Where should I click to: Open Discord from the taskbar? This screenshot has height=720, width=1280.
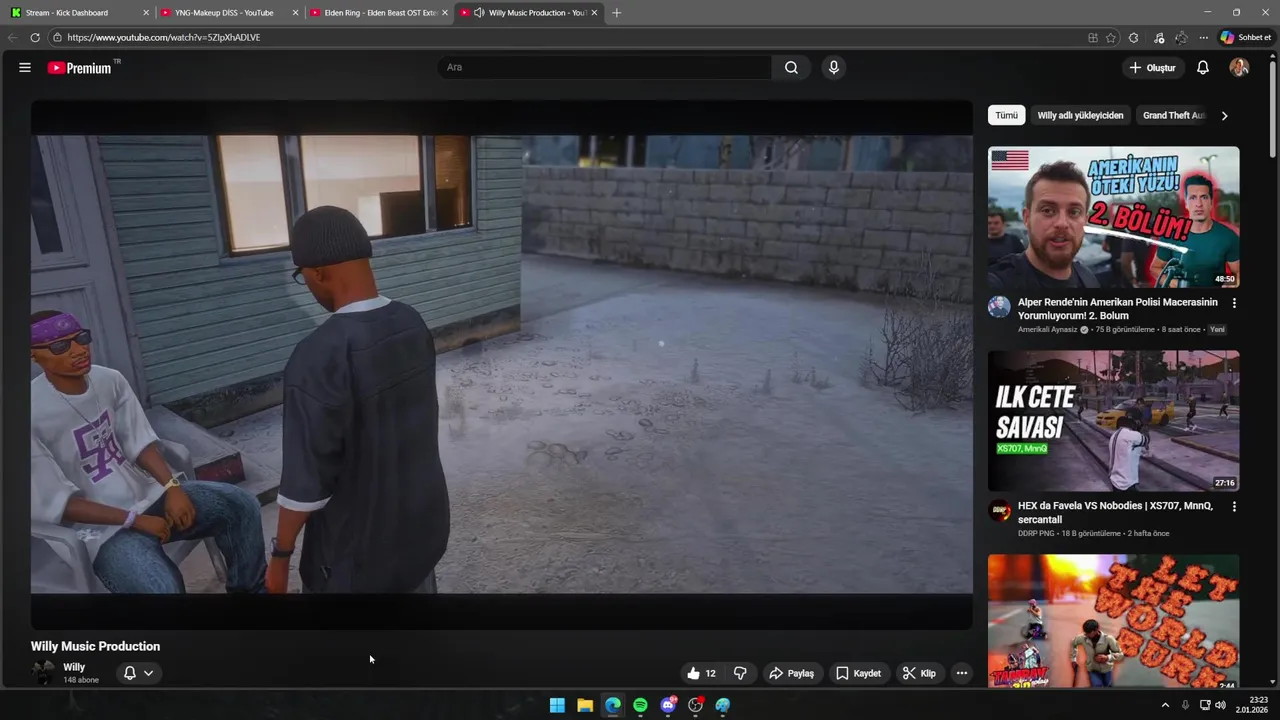[x=668, y=706]
